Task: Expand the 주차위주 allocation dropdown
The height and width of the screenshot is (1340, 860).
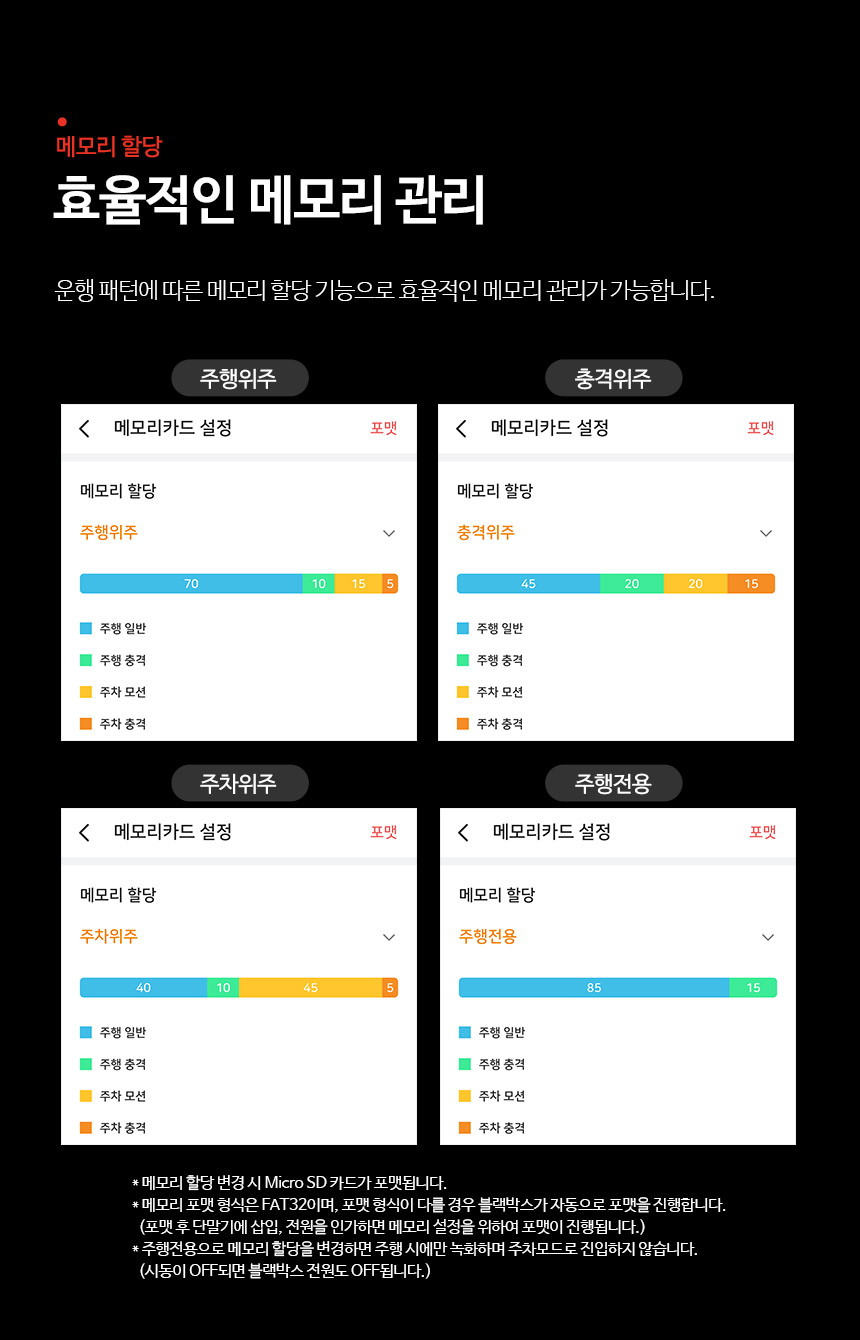Action: click(x=389, y=937)
